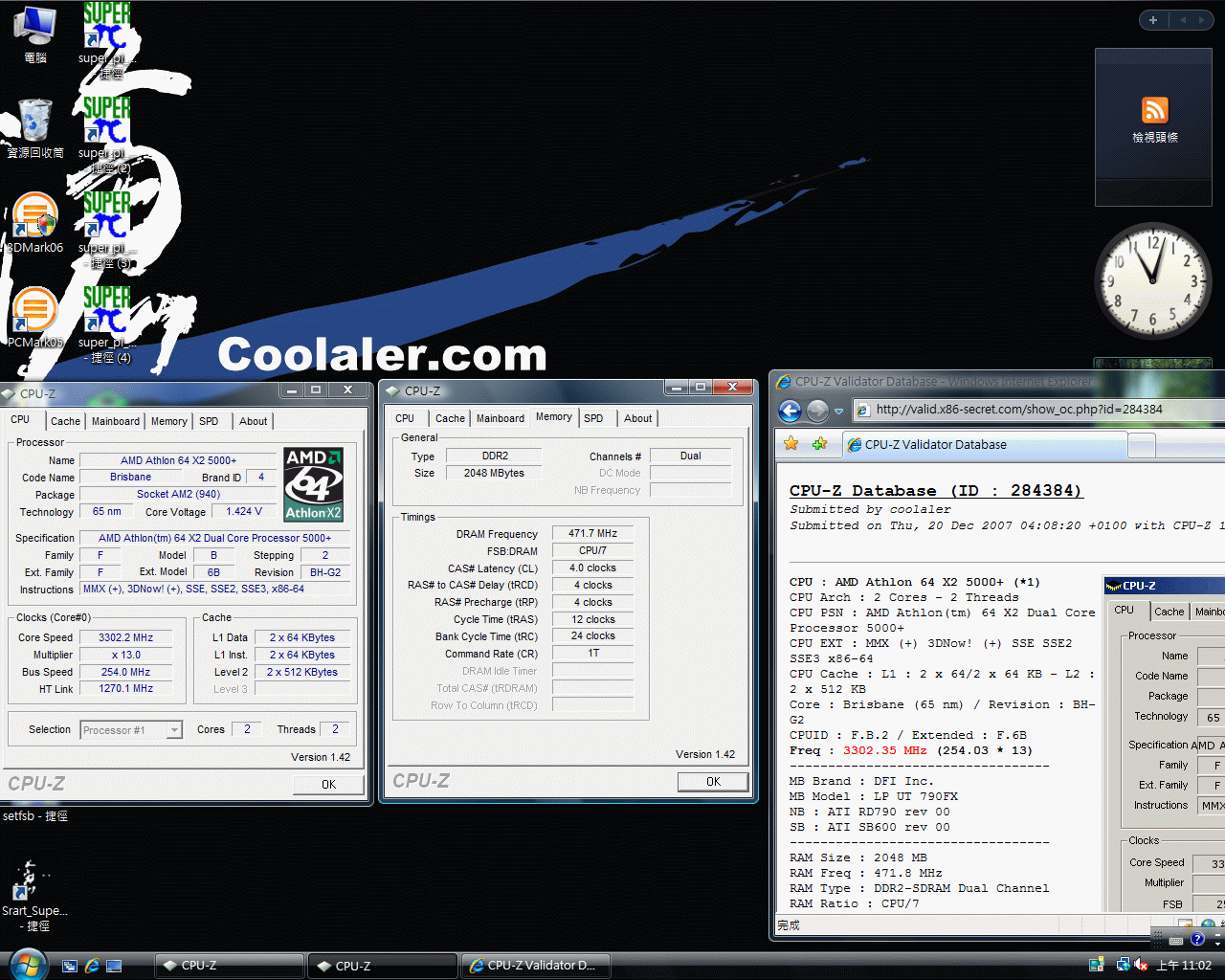Activate CPU-Z Validator D... taskbar button
This screenshot has height=980, width=1225.
tap(536, 966)
